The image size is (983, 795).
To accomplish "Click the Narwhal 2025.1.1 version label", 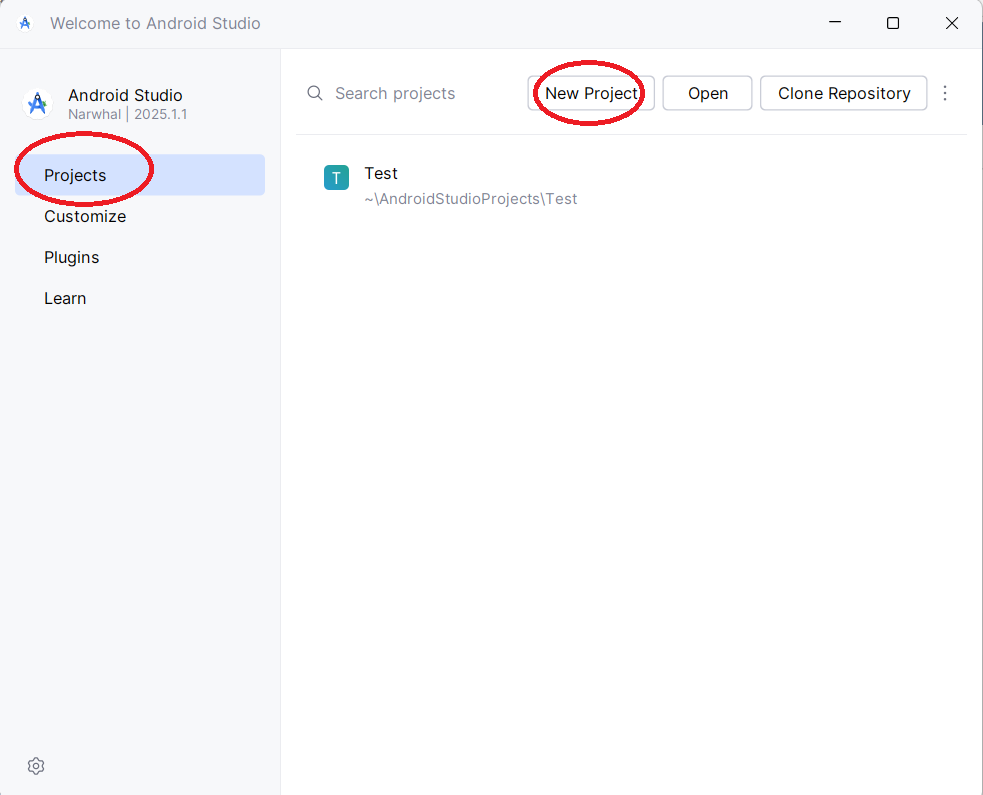I will pos(127,114).
